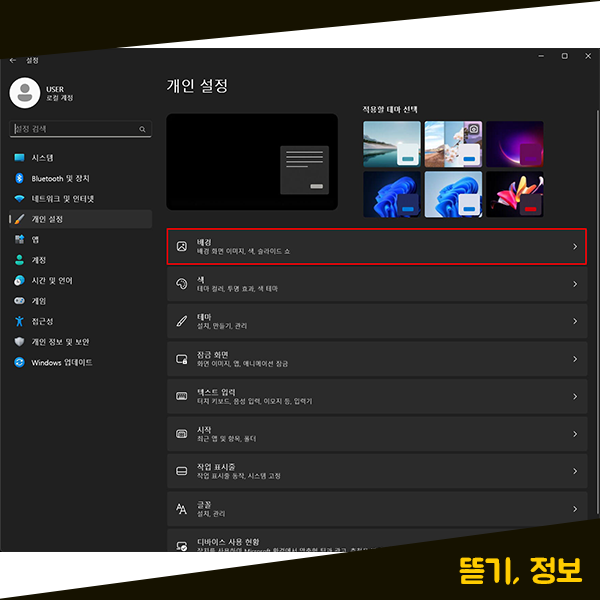This screenshot has height=600, width=600.
Task: Click the 색 palette icon
Action: coord(182,284)
